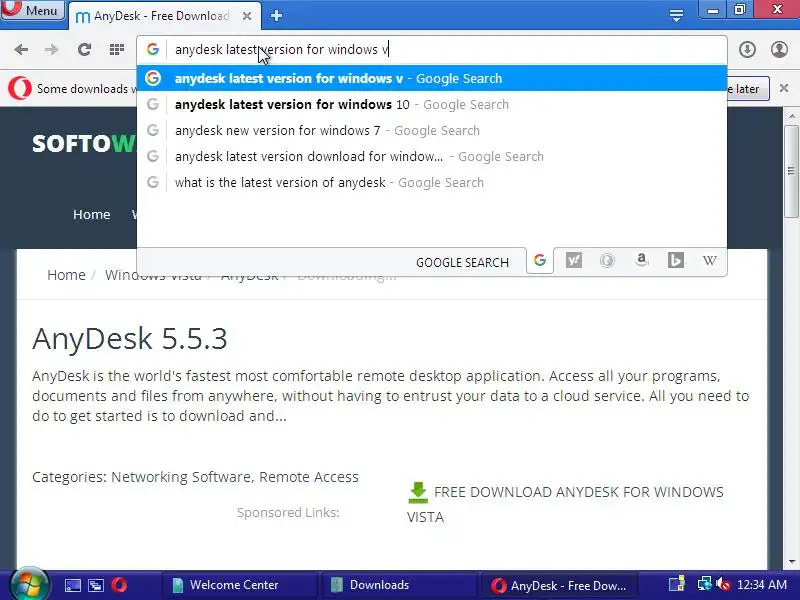Click the Switch between windows quick launch icon
800x600 pixels.
(96, 585)
